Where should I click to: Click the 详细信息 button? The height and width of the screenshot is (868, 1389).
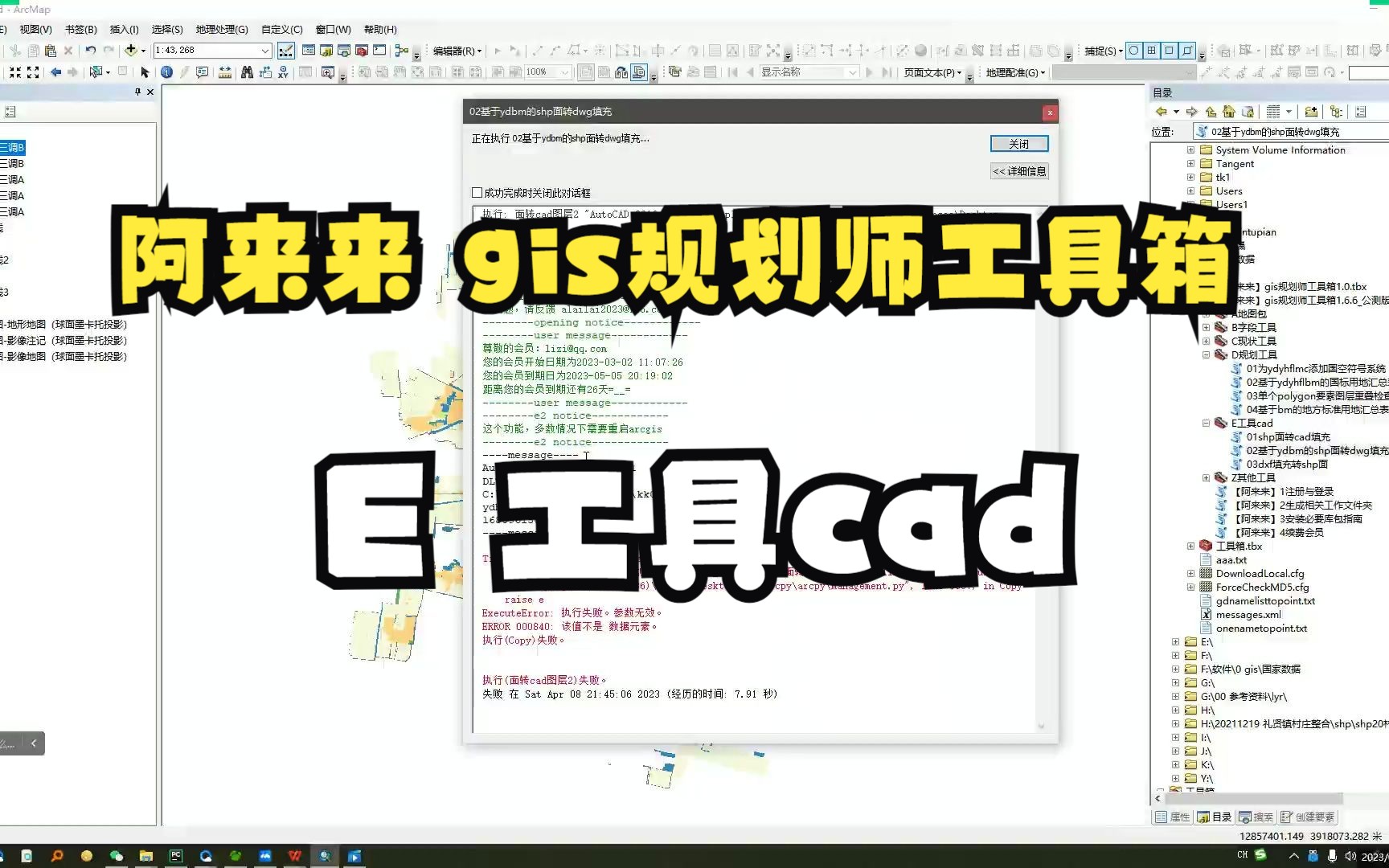click(x=1018, y=170)
